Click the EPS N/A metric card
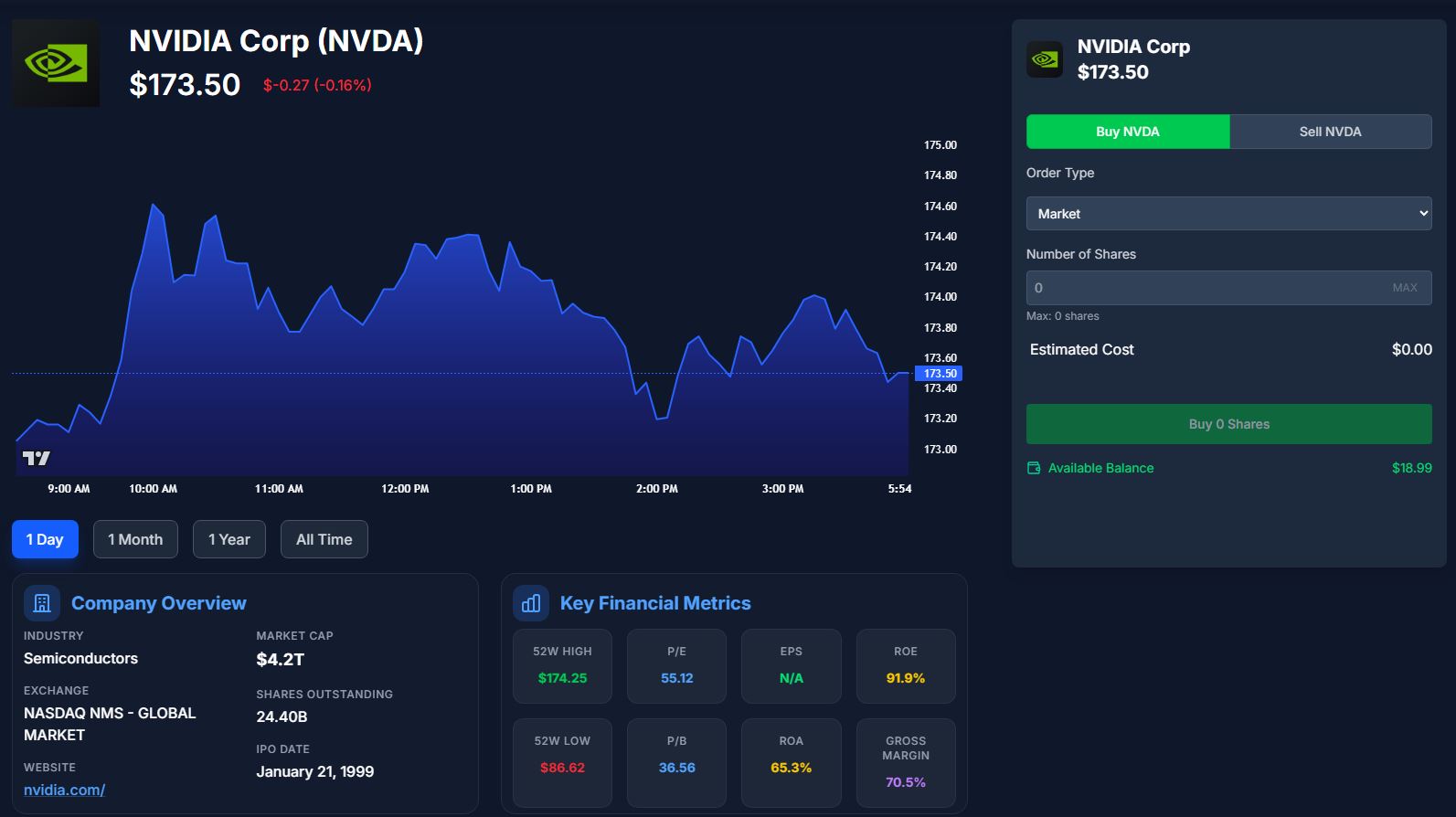 (x=792, y=666)
